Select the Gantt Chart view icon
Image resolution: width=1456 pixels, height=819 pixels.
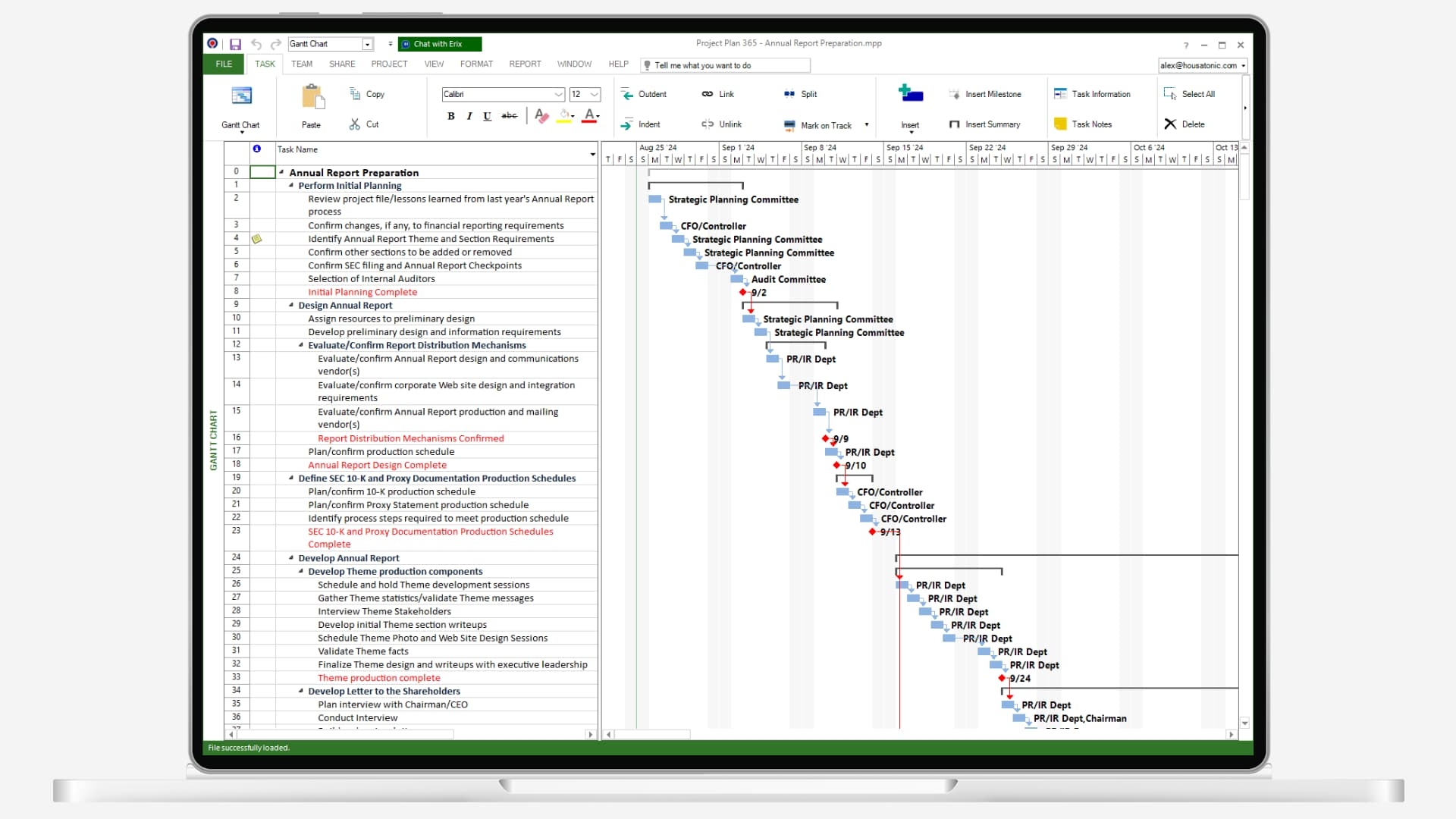pyautogui.click(x=241, y=96)
